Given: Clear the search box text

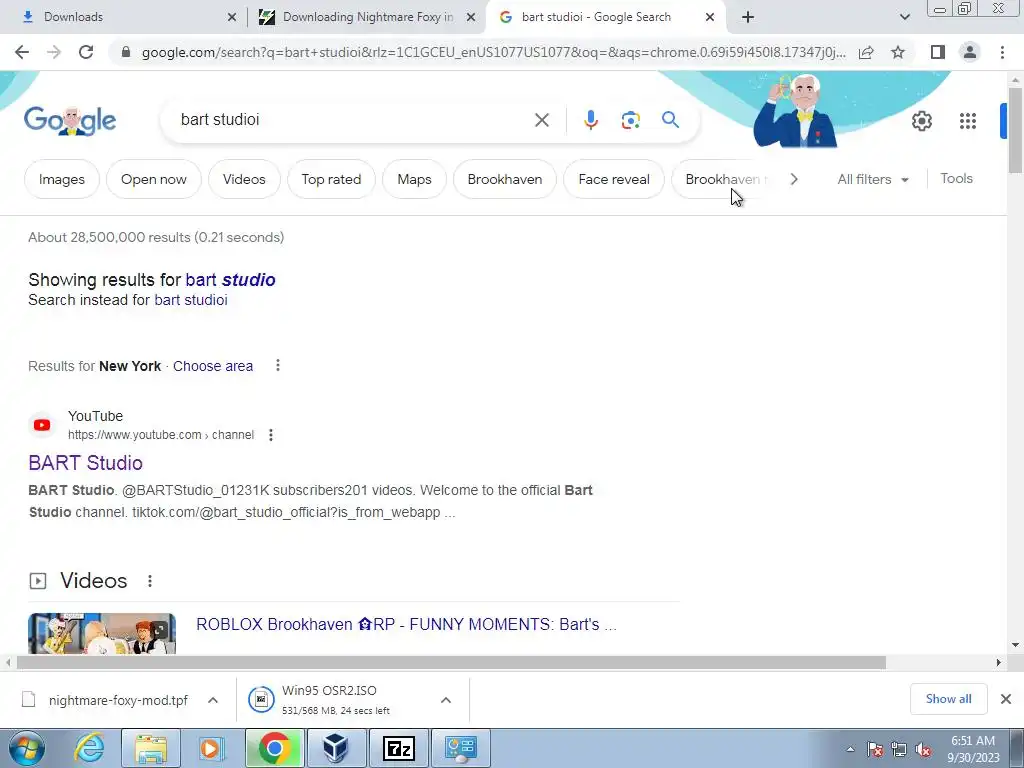Looking at the screenshot, I should click(541, 120).
